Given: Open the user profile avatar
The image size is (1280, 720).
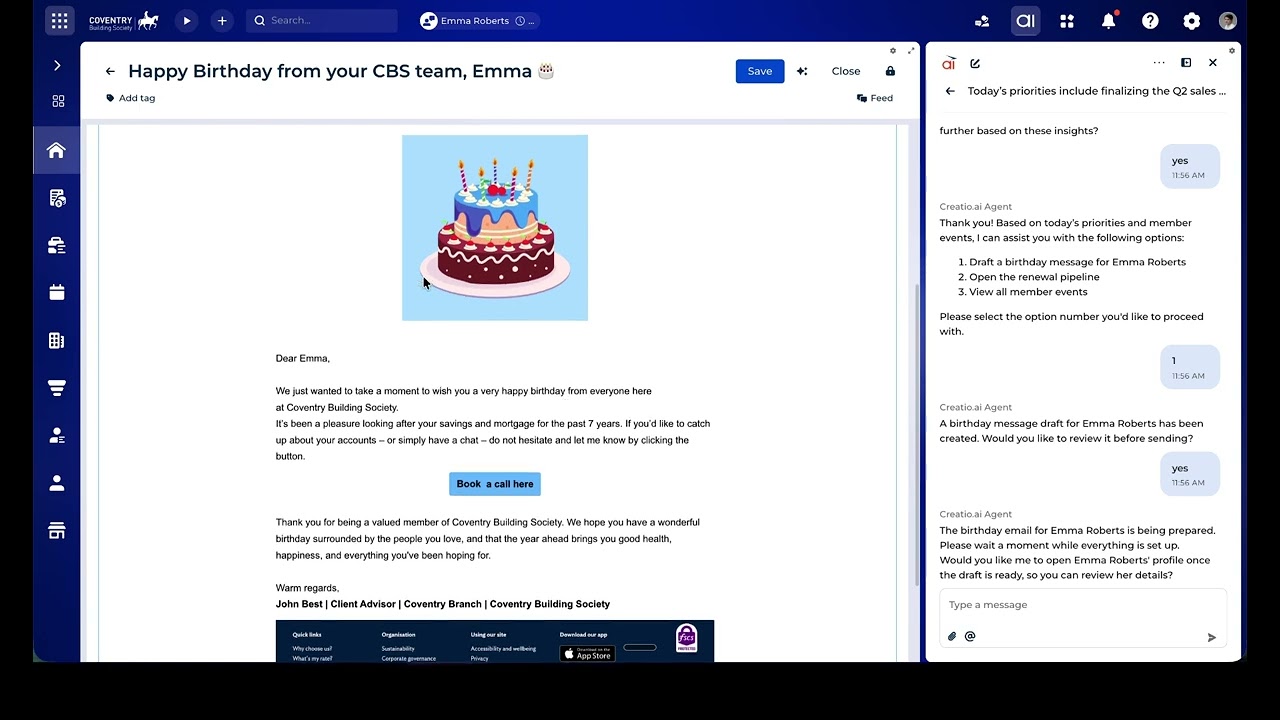Looking at the screenshot, I should [x=1228, y=21].
